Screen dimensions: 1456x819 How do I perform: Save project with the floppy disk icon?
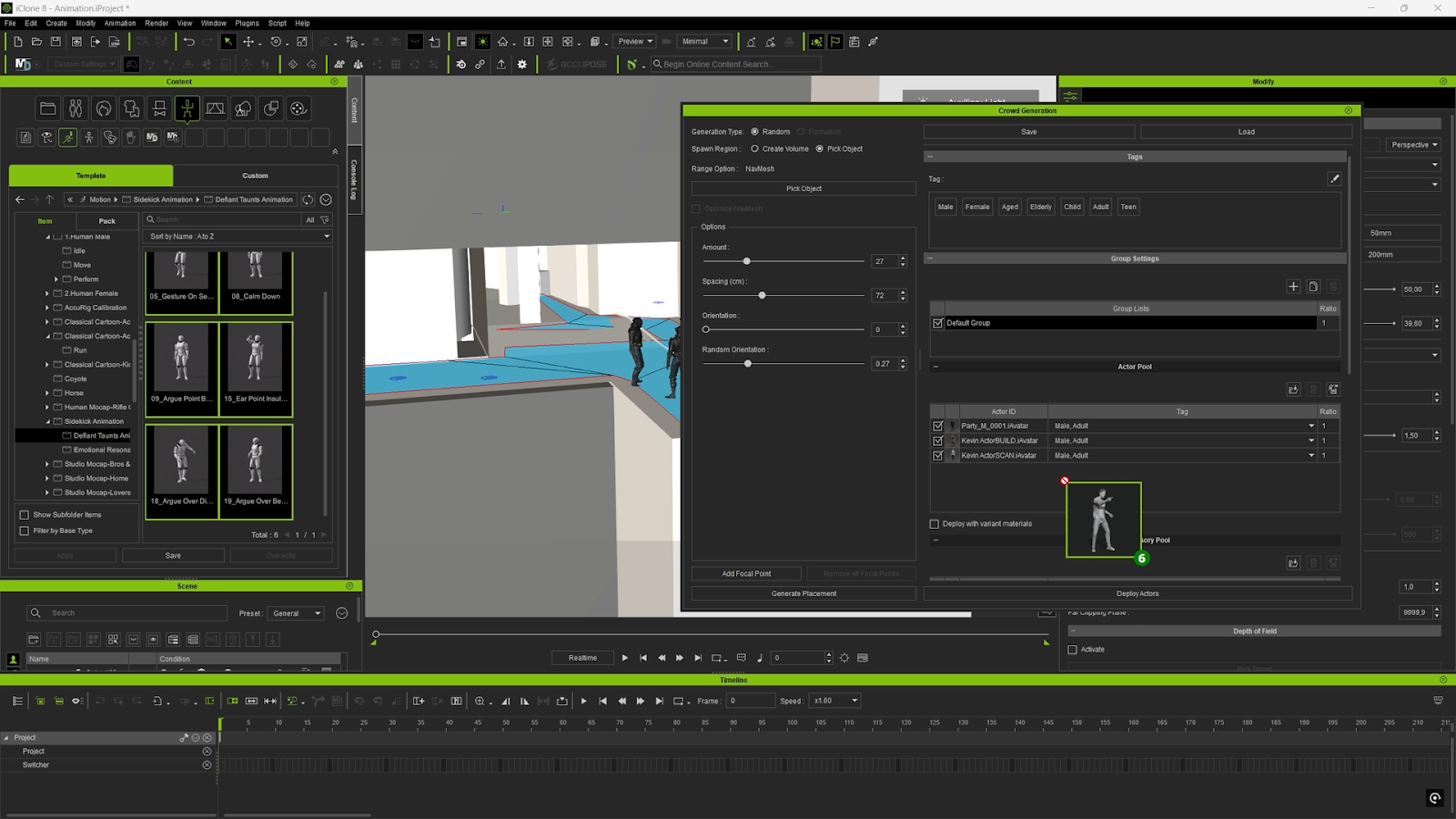pyautogui.click(x=56, y=42)
